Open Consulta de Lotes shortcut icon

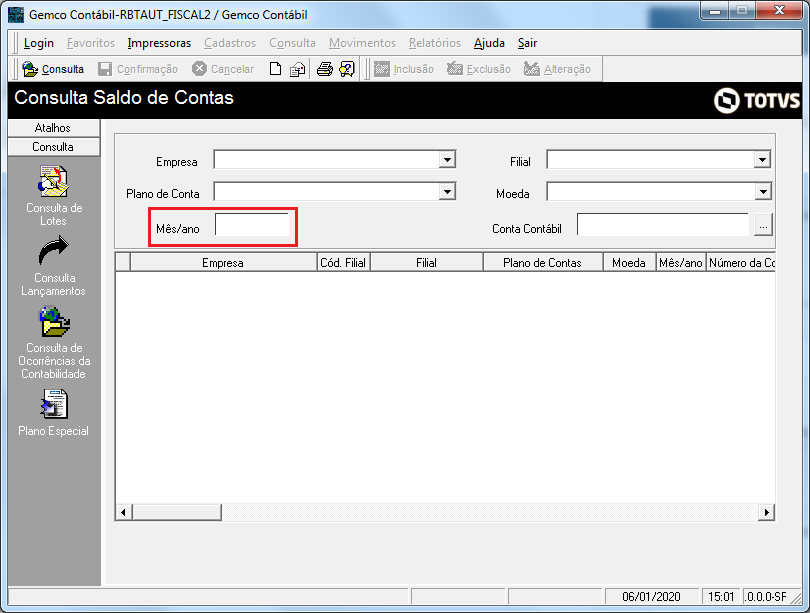(54, 181)
